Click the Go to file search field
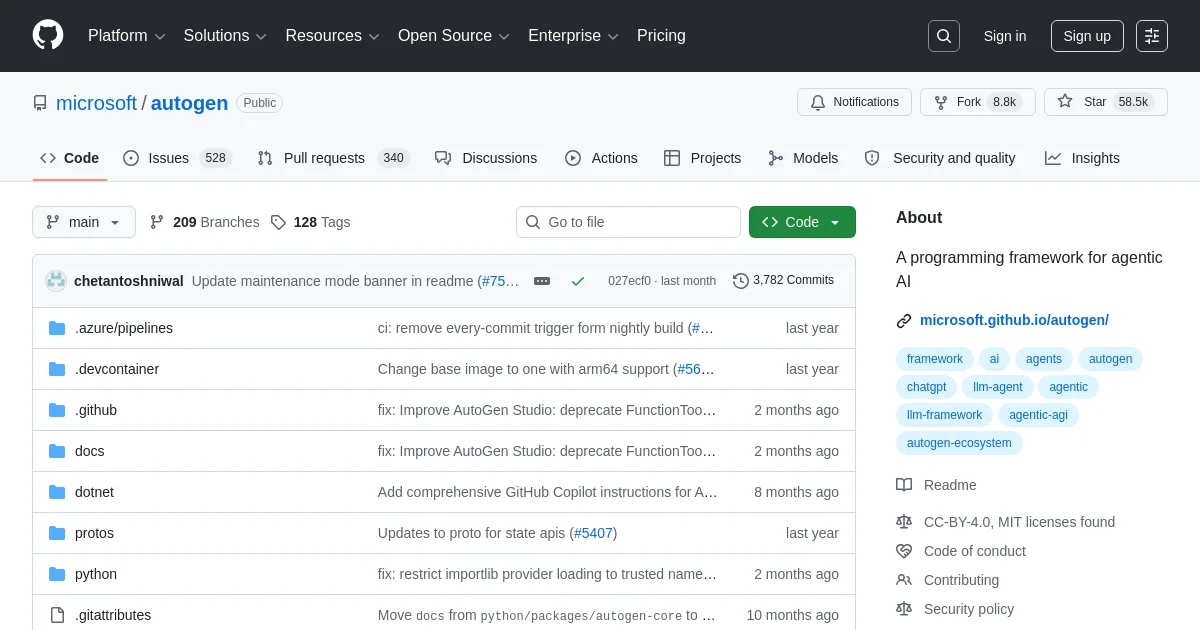Viewport: 1200px width, 630px height. point(627,222)
